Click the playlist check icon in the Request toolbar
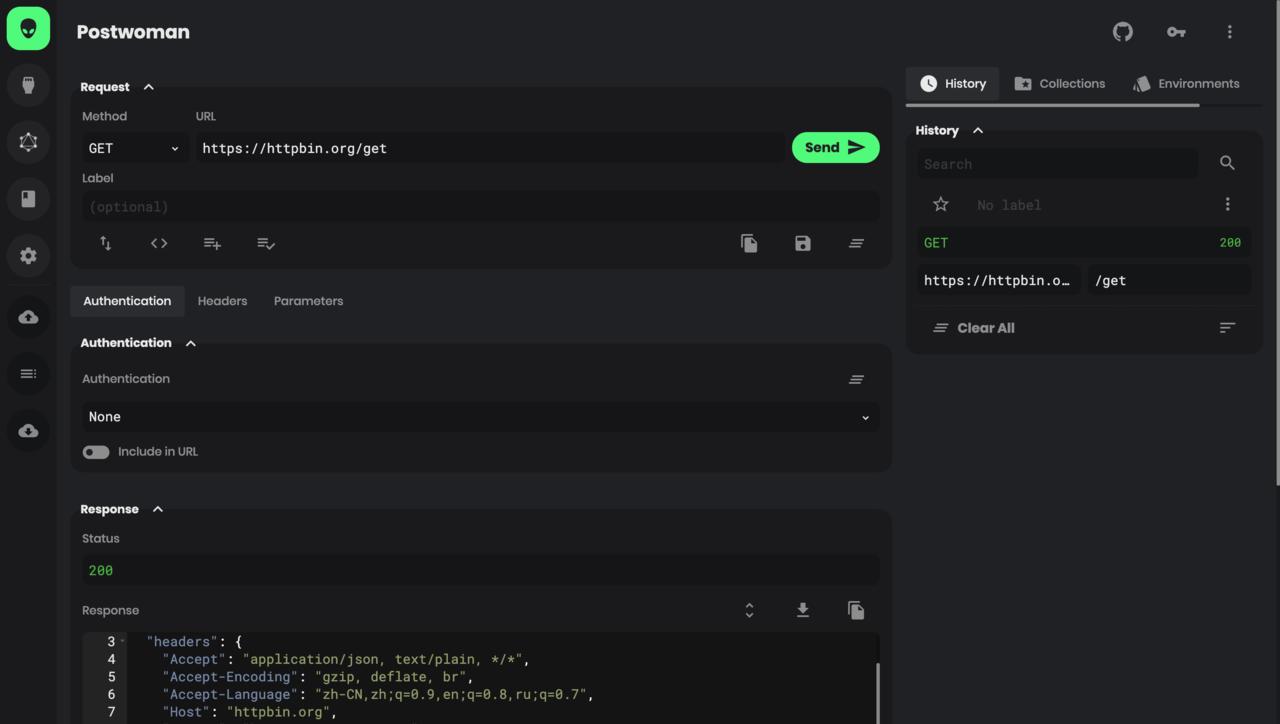Screen dimensions: 1280x724 click(x=266, y=243)
